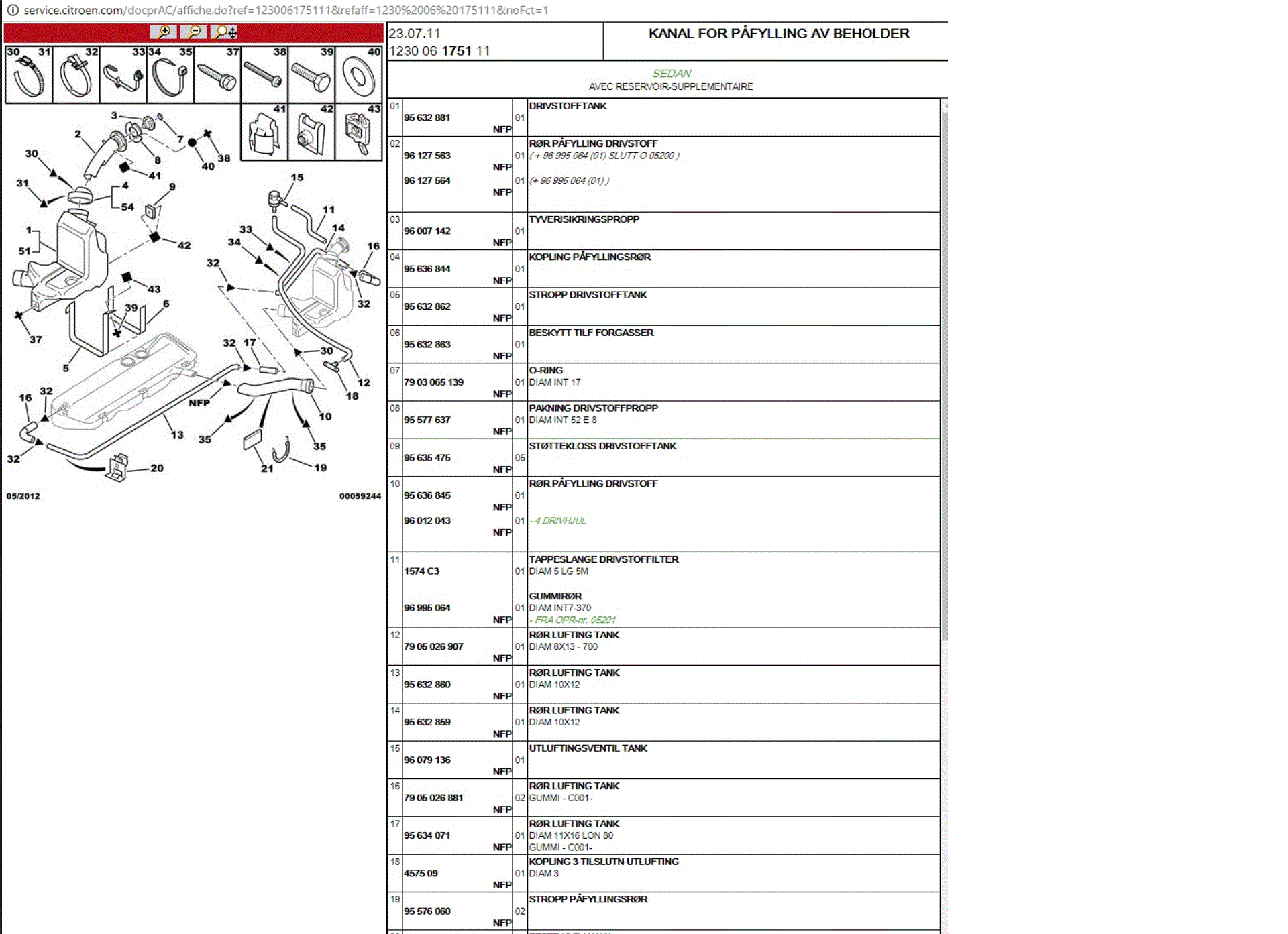
Task: Click the zoom in magnifier icon
Action: tap(164, 32)
